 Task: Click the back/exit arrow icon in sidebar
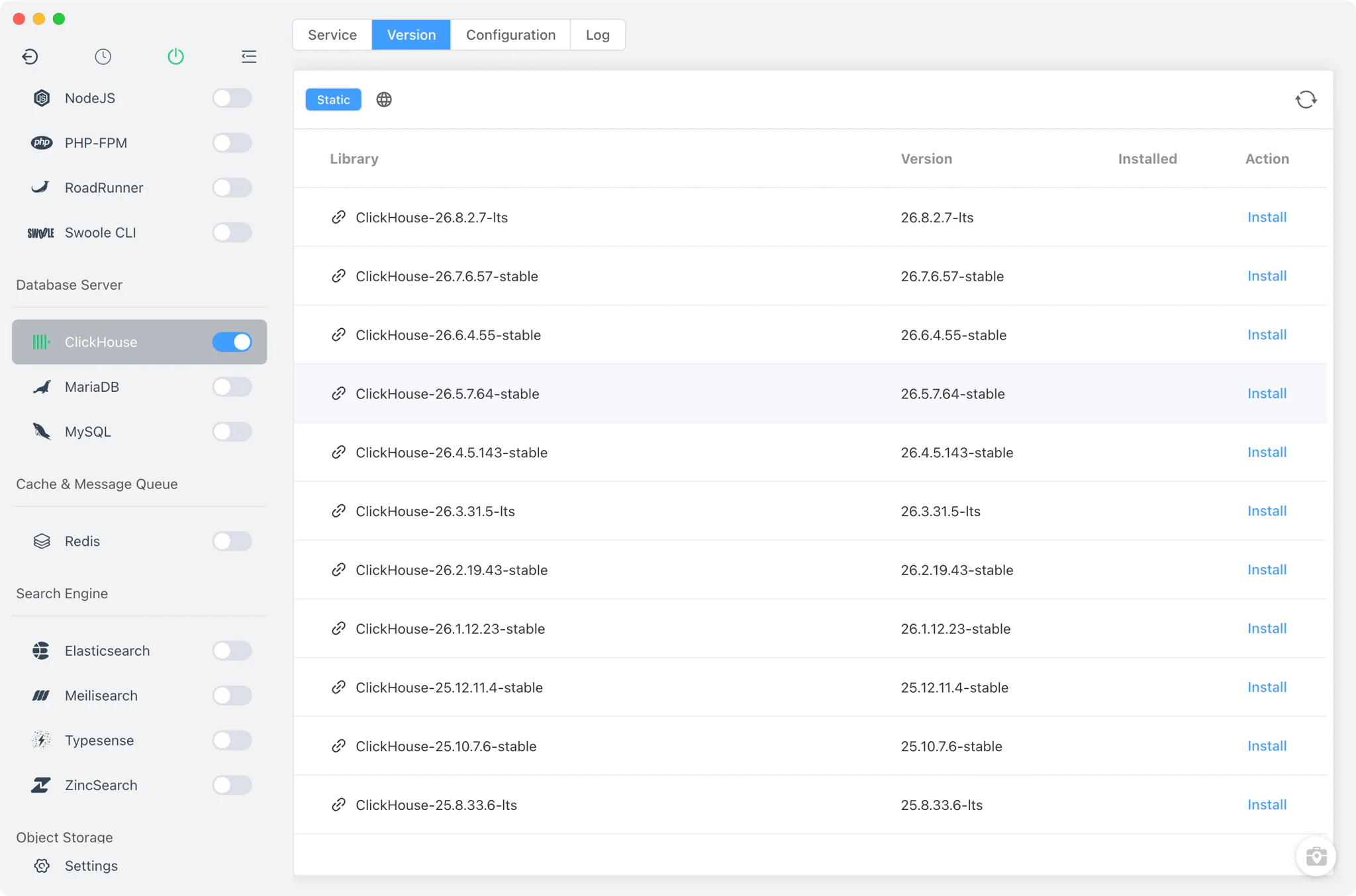click(x=30, y=56)
